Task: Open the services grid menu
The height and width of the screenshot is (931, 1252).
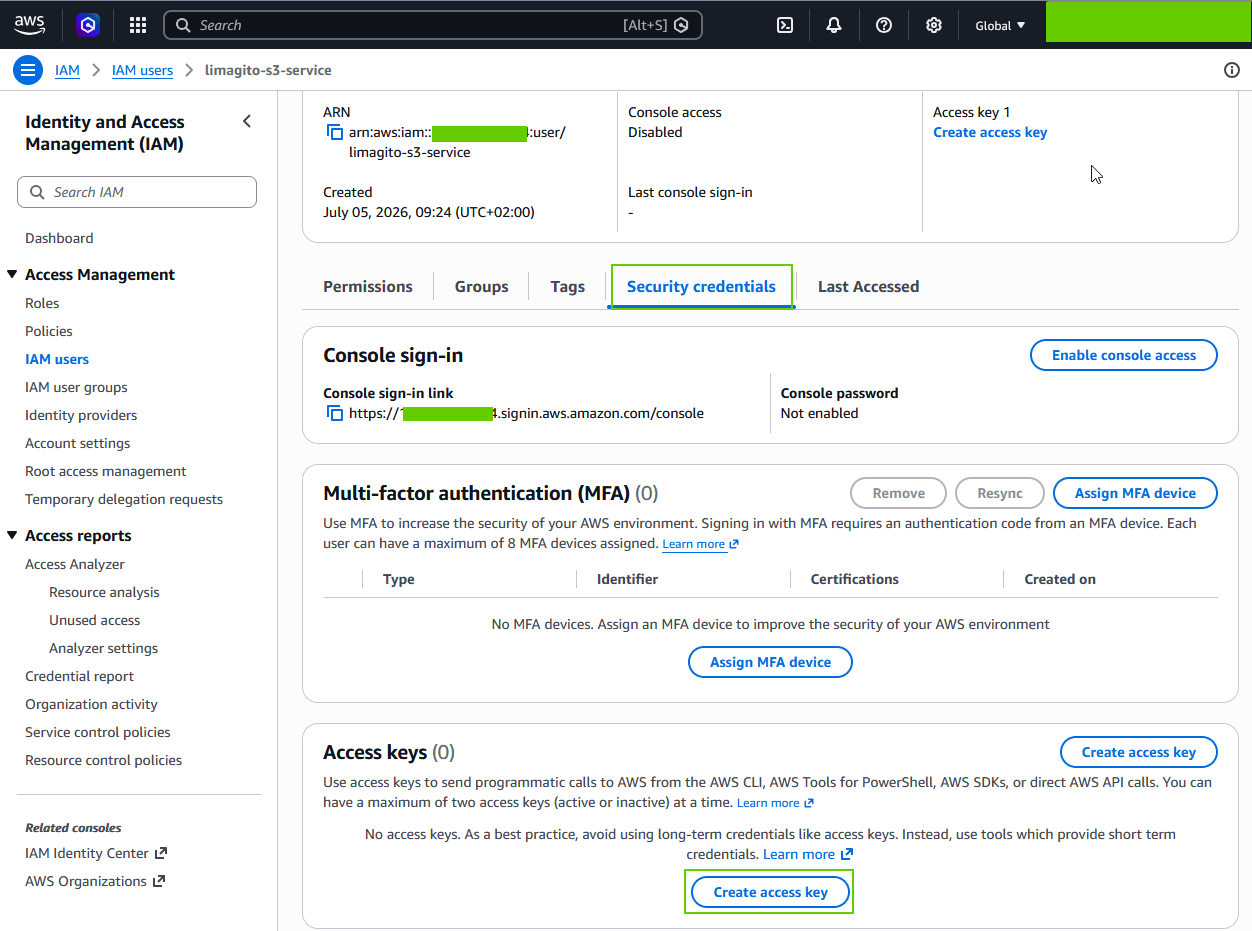Action: (138, 25)
